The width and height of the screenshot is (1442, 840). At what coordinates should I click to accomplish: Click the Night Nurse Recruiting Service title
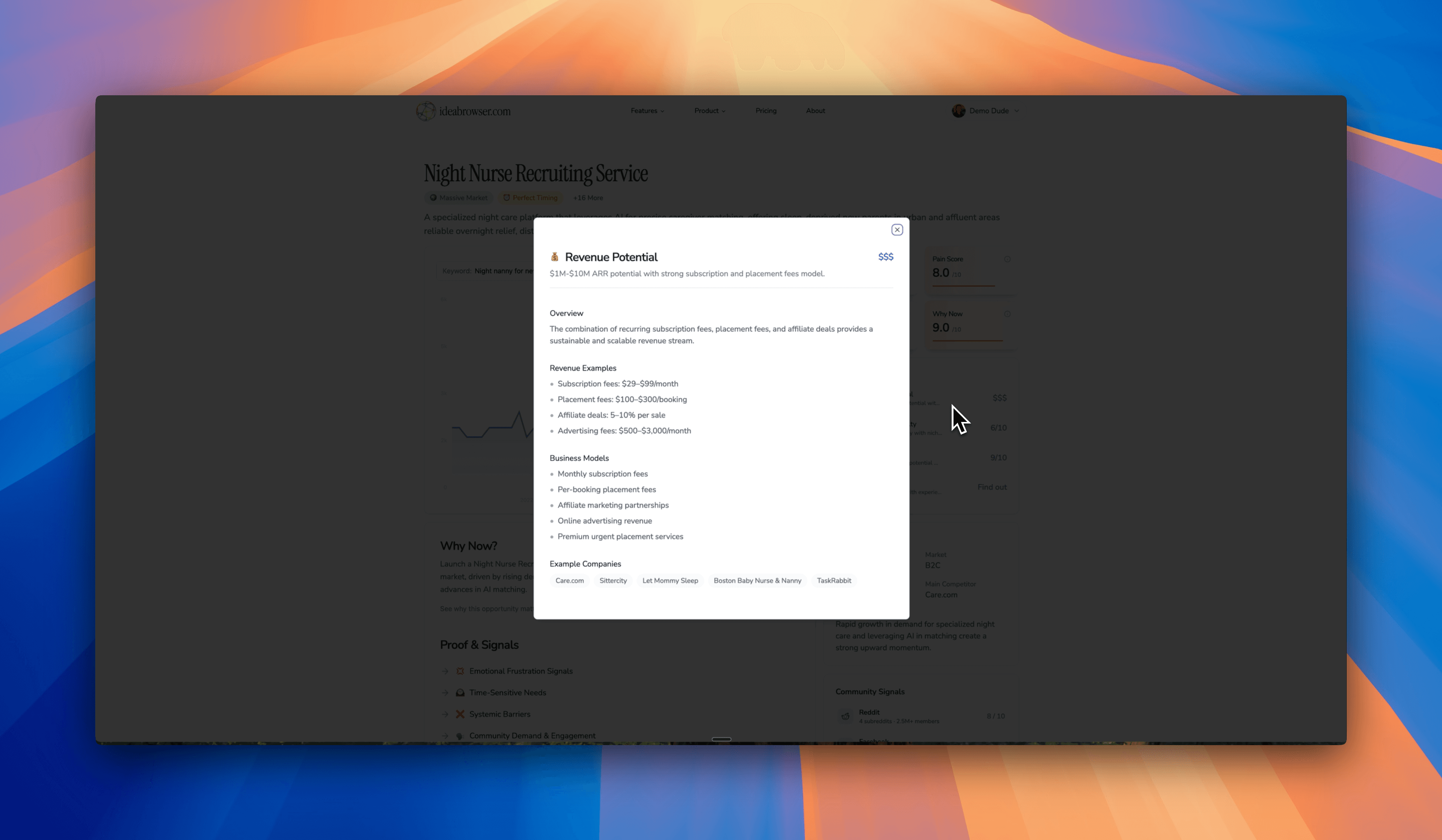535,173
